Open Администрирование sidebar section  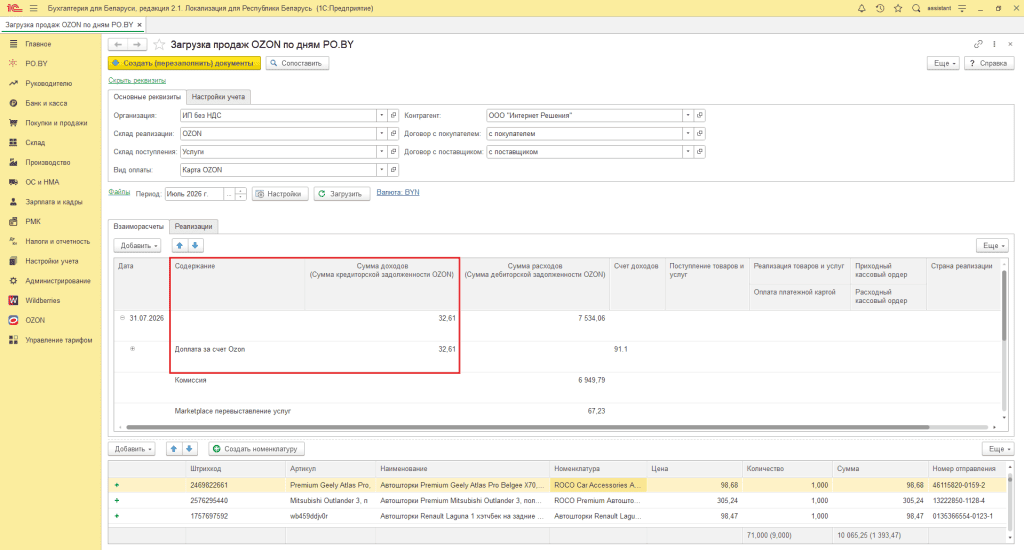57,281
